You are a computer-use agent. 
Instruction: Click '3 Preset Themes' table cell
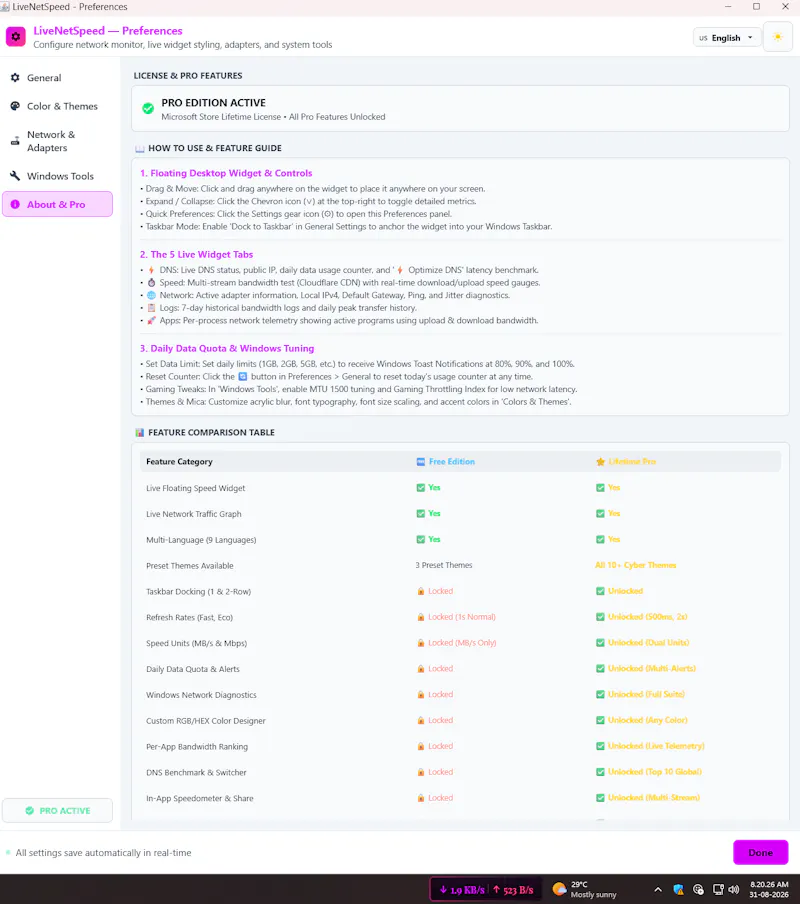[444, 565]
